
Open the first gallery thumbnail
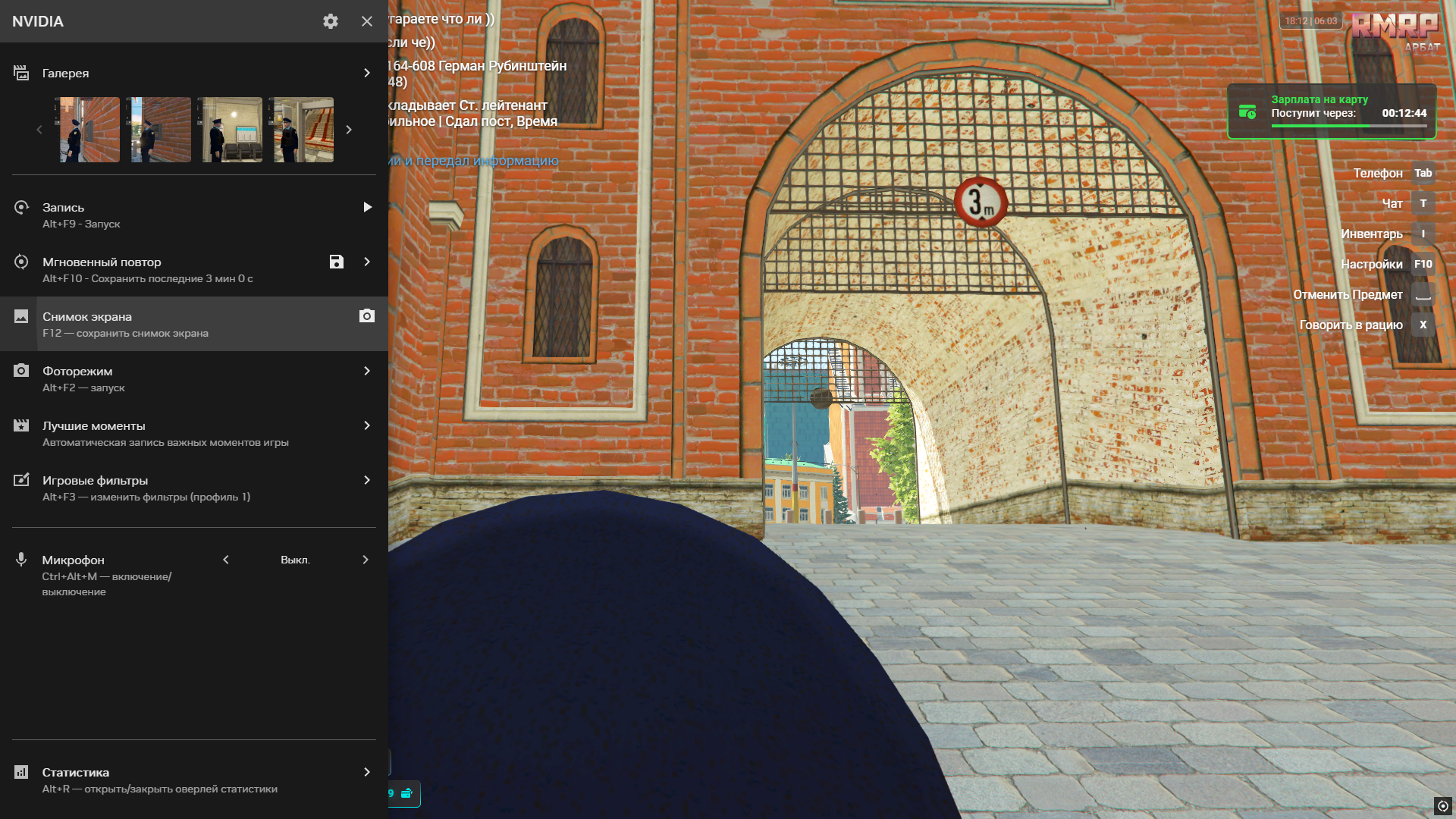pyautogui.click(x=89, y=130)
